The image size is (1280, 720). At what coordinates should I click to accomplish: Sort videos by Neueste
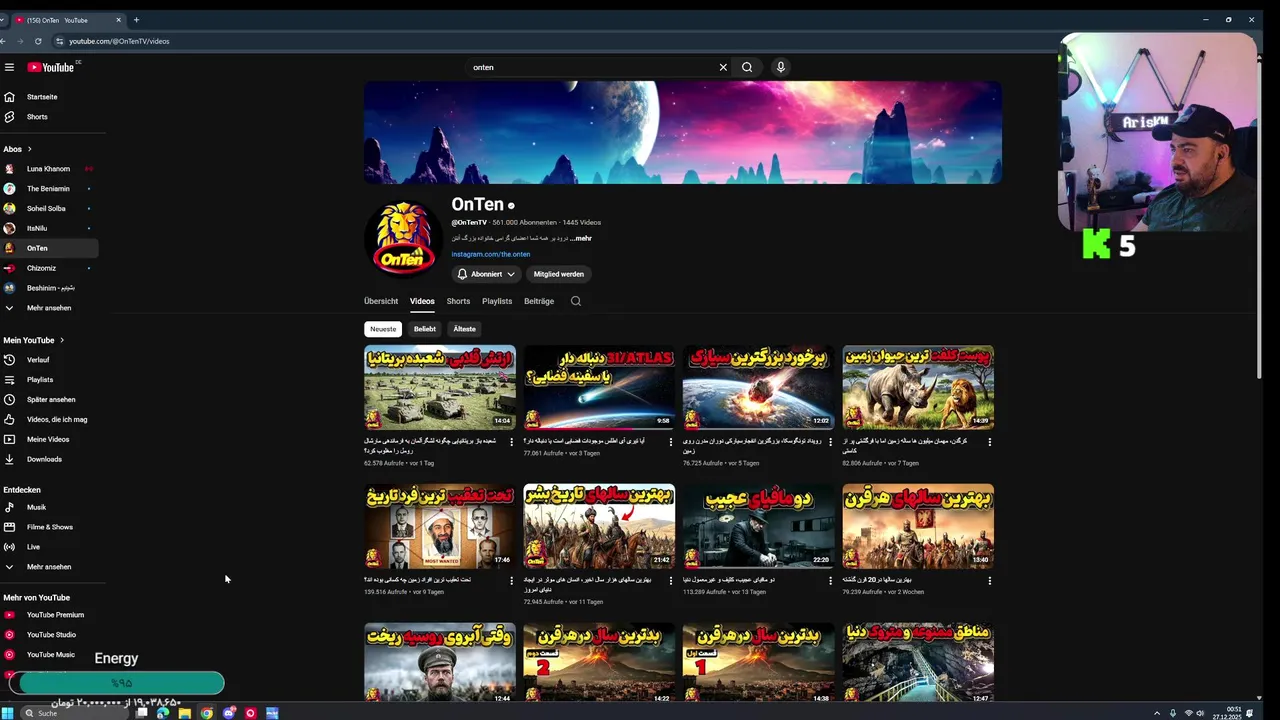point(383,329)
